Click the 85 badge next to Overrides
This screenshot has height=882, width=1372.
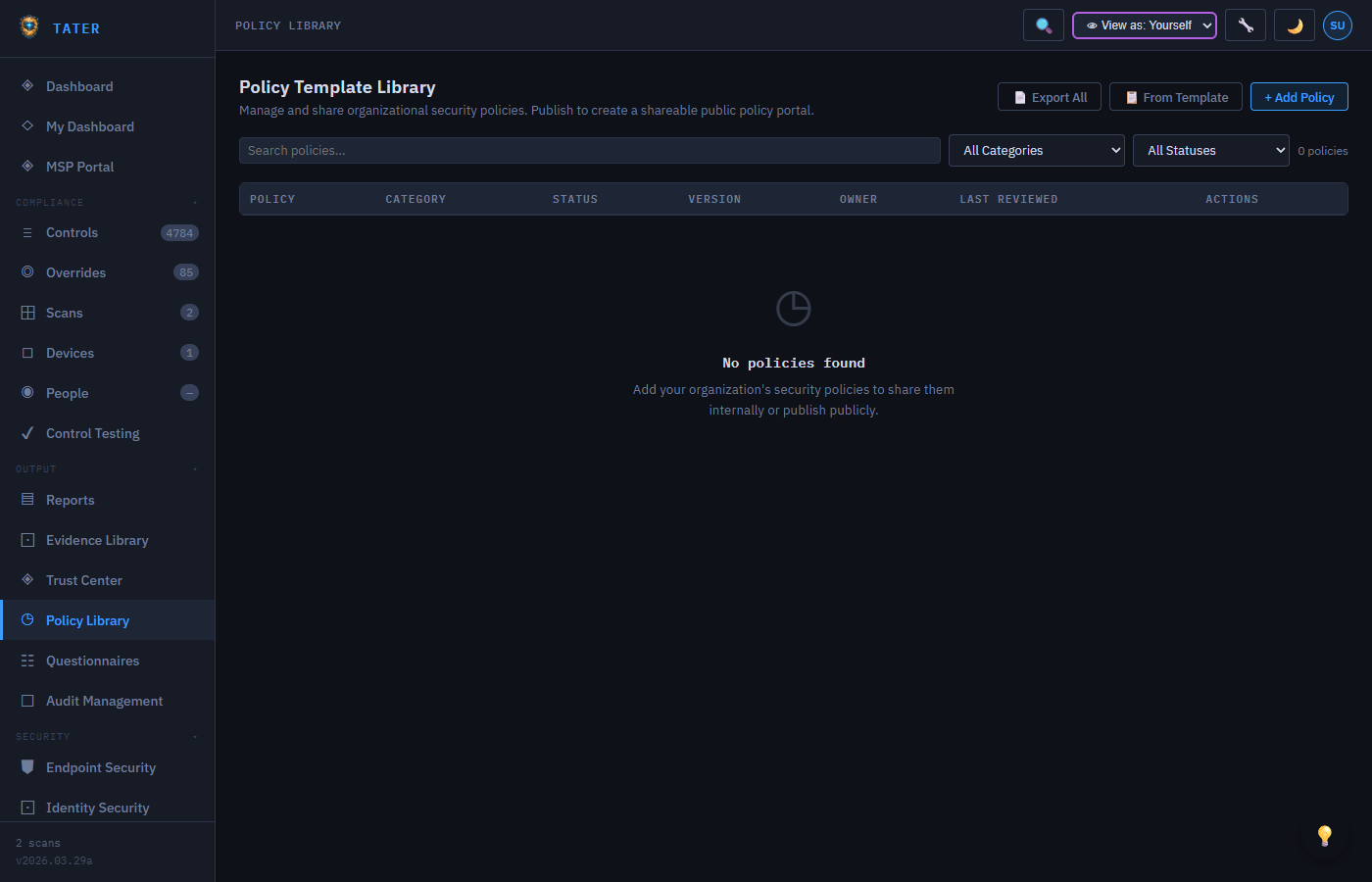186,272
